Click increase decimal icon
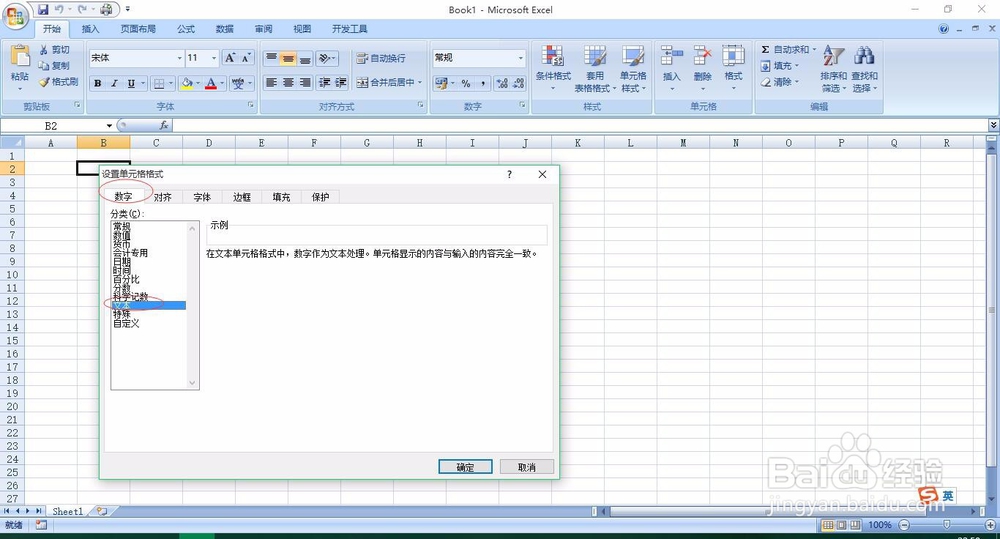Image resolution: width=1000 pixels, height=539 pixels. point(502,83)
